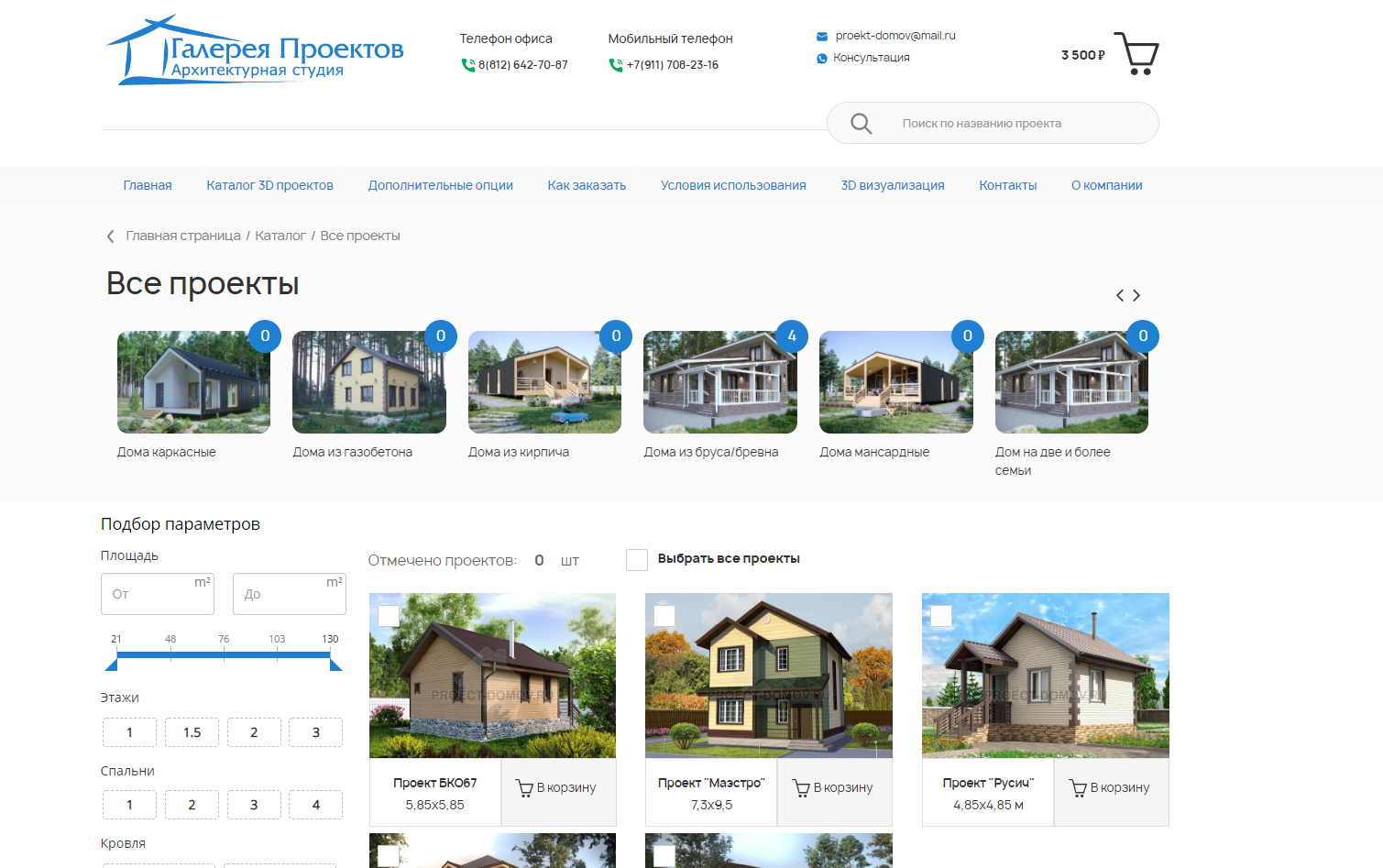Click cart icon for Проект "Маэстро"
Screen dimensions: 1383x868
[x=801, y=788]
